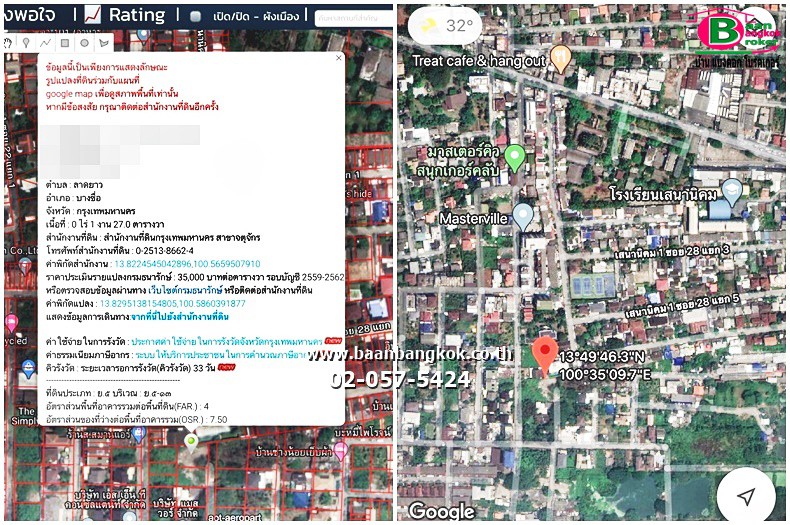Viewport: 790px width, 525px height.
Task: Select the rectangle drawing tool
Action: [65, 43]
